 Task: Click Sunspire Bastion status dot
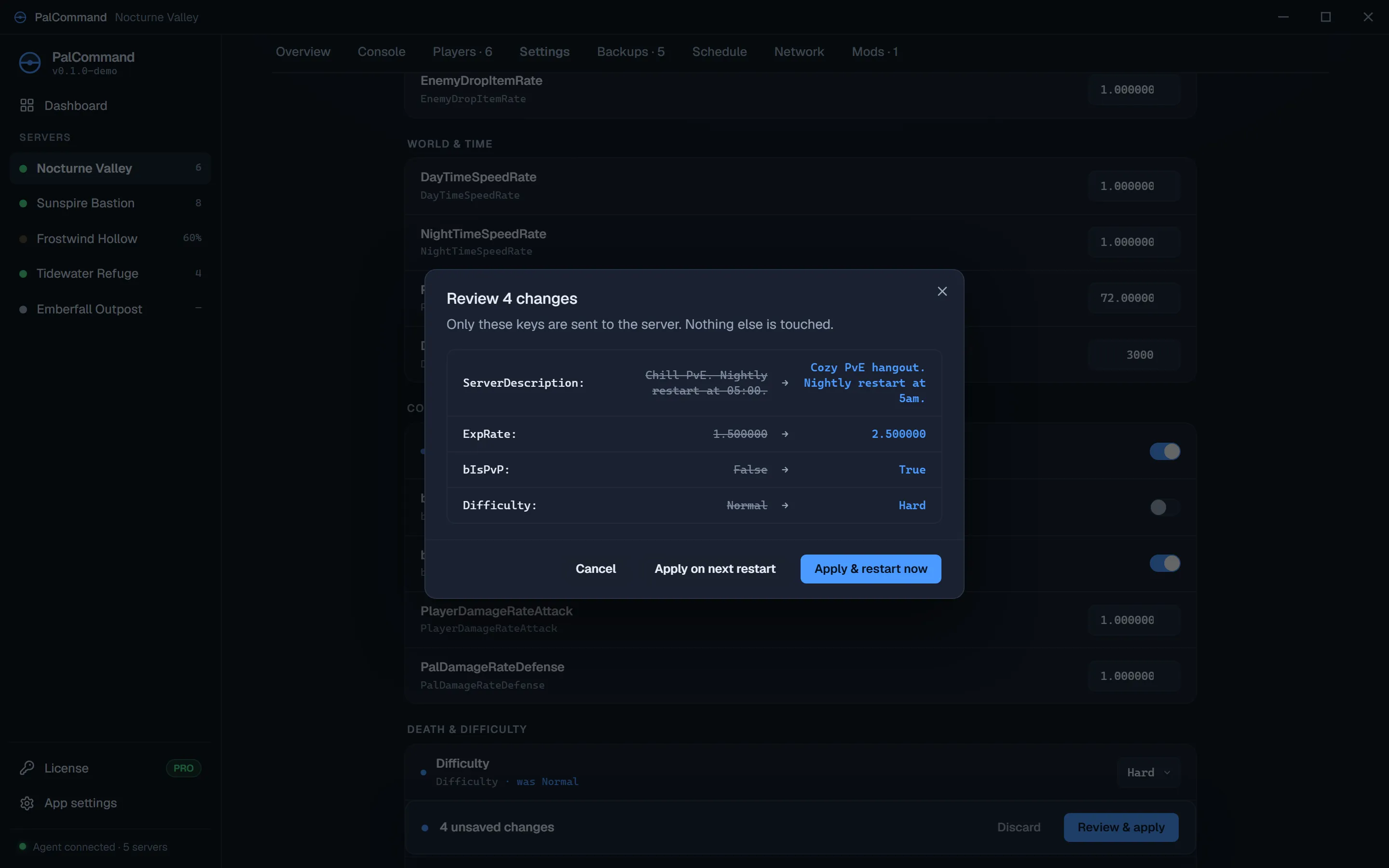(23, 204)
